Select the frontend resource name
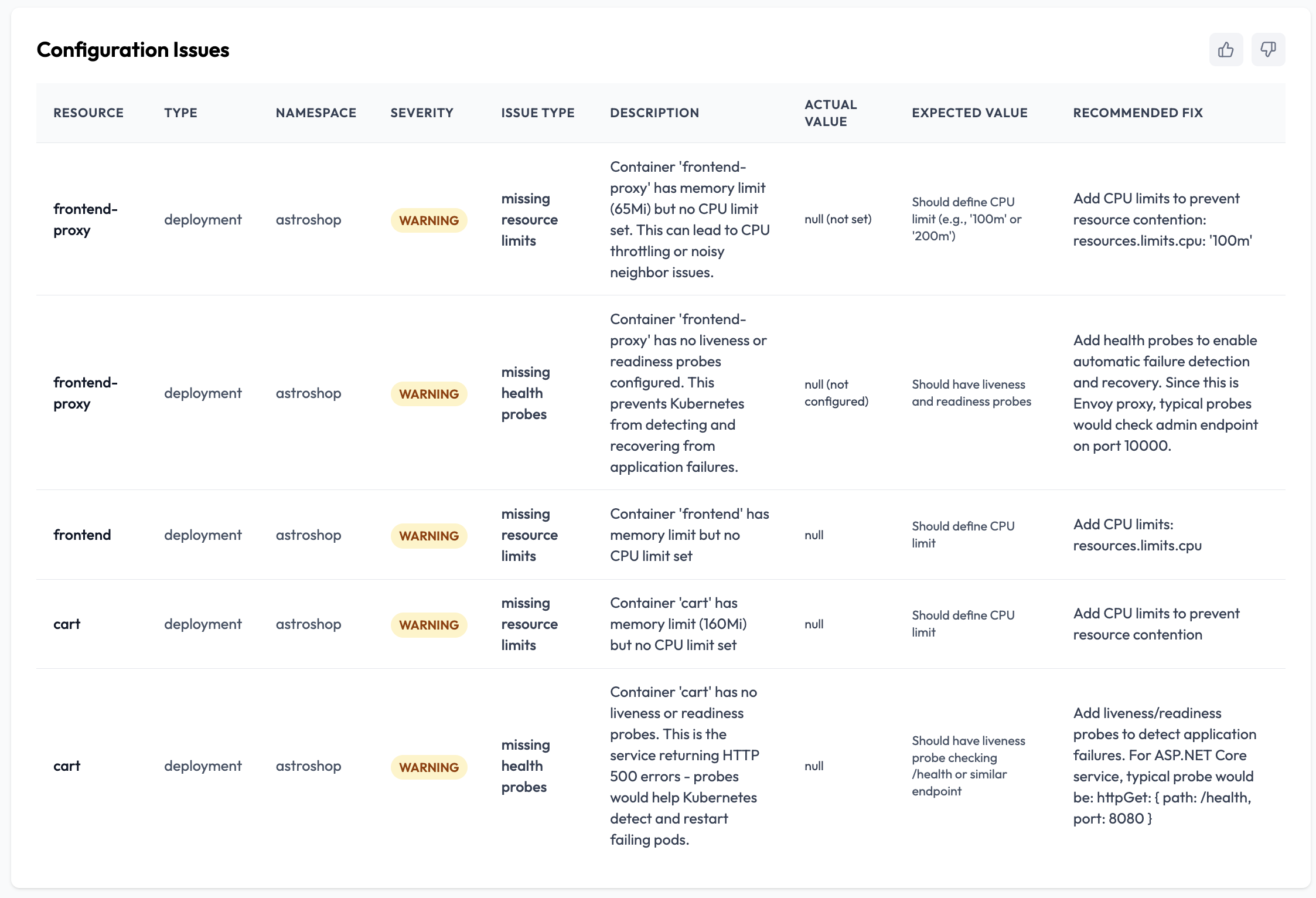Viewport: 1316px width, 898px height. pos(82,535)
